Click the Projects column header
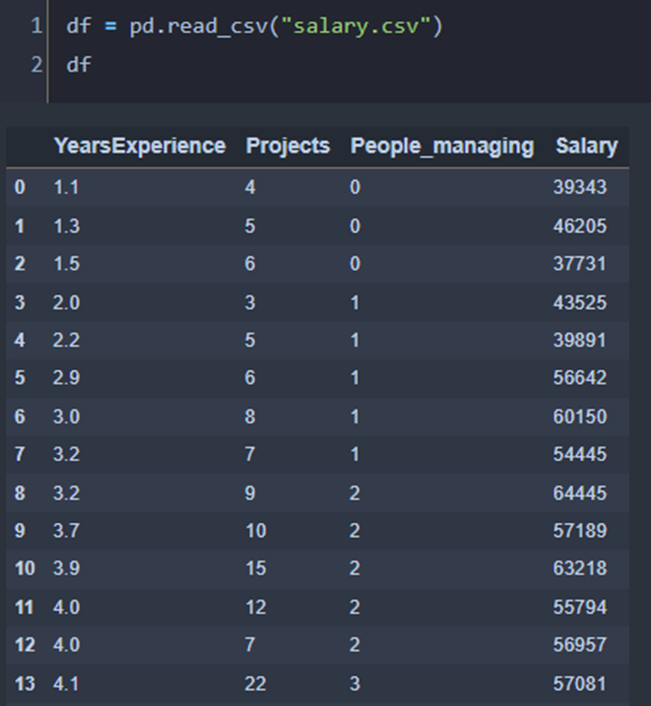Image resolution: width=651 pixels, height=706 pixels. (287, 146)
